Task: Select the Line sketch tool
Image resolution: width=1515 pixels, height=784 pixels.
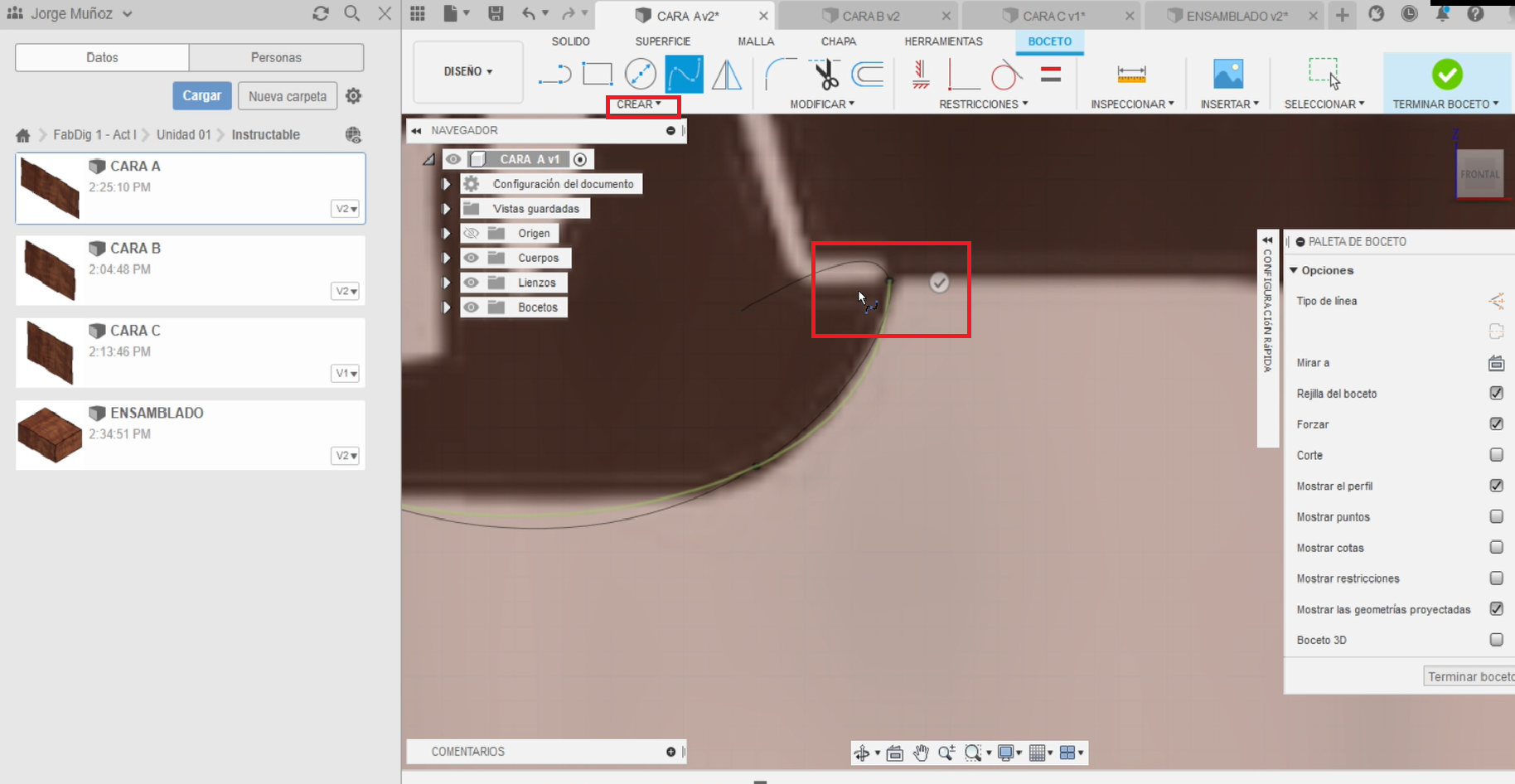Action: click(555, 75)
